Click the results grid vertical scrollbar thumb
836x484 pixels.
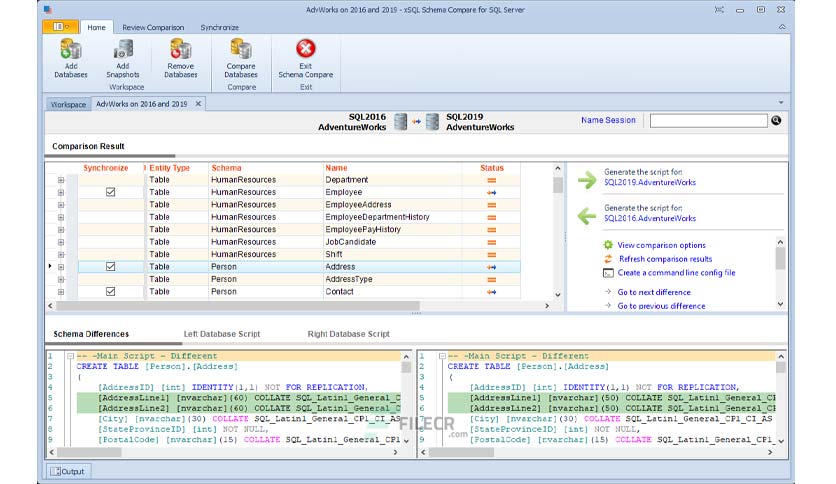click(x=558, y=185)
